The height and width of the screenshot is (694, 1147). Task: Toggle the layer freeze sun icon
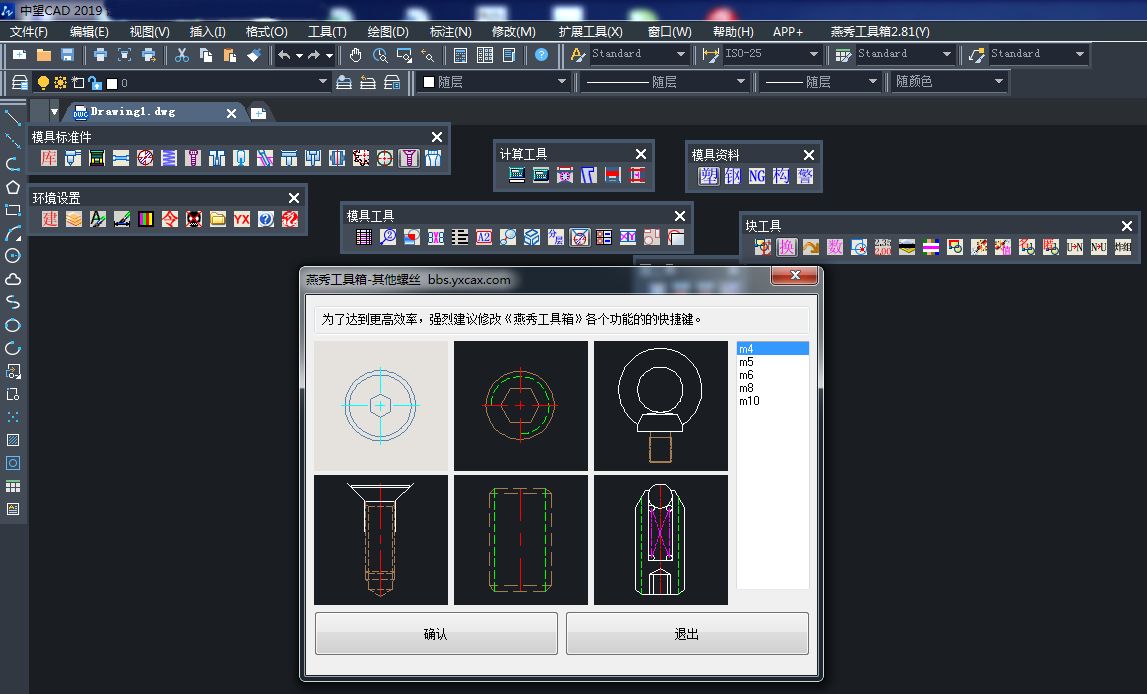click(x=60, y=83)
